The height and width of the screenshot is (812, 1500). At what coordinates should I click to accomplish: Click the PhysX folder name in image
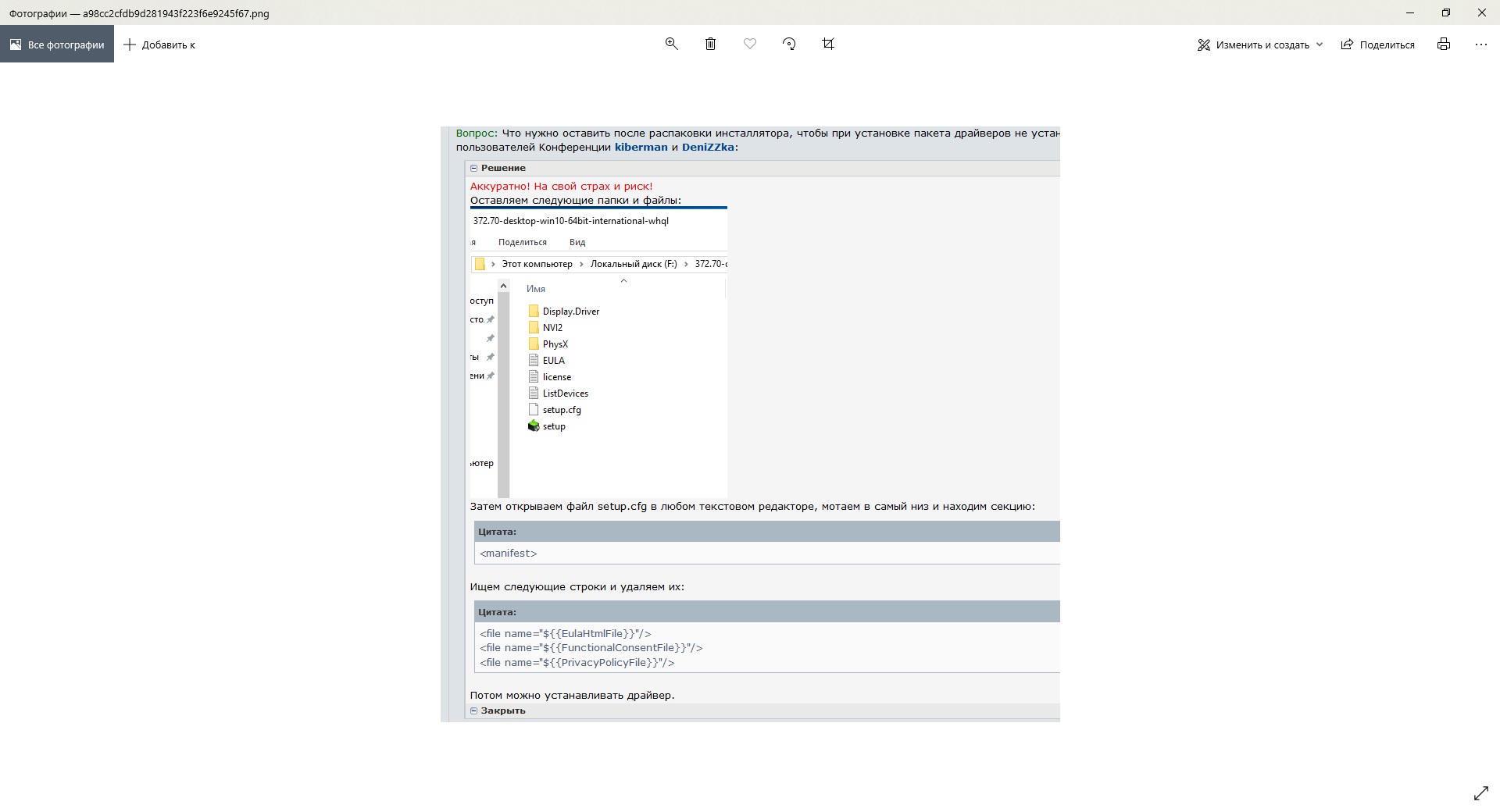point(555,344)
